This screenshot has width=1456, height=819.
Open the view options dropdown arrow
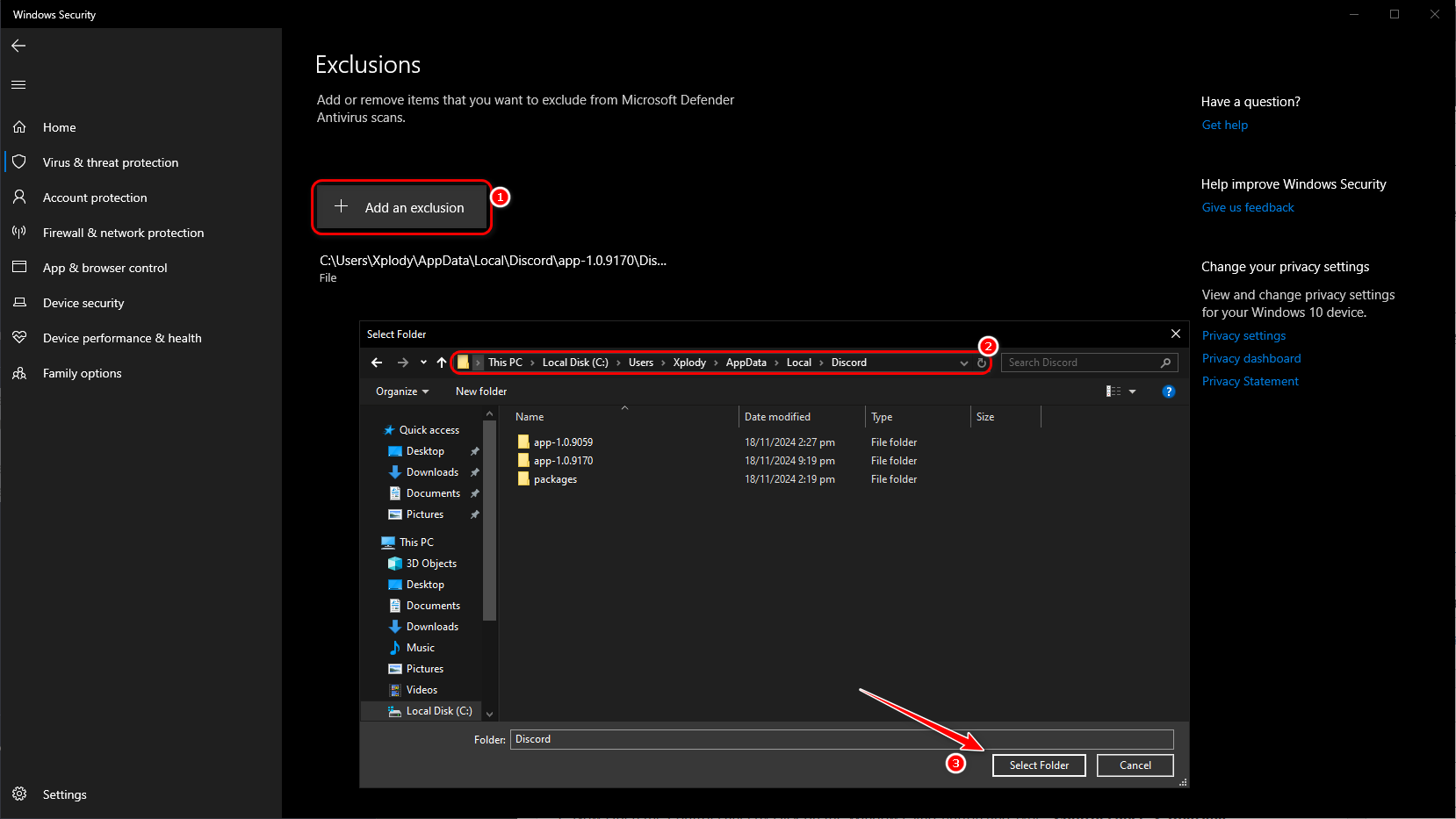(x=1132, y=392)
